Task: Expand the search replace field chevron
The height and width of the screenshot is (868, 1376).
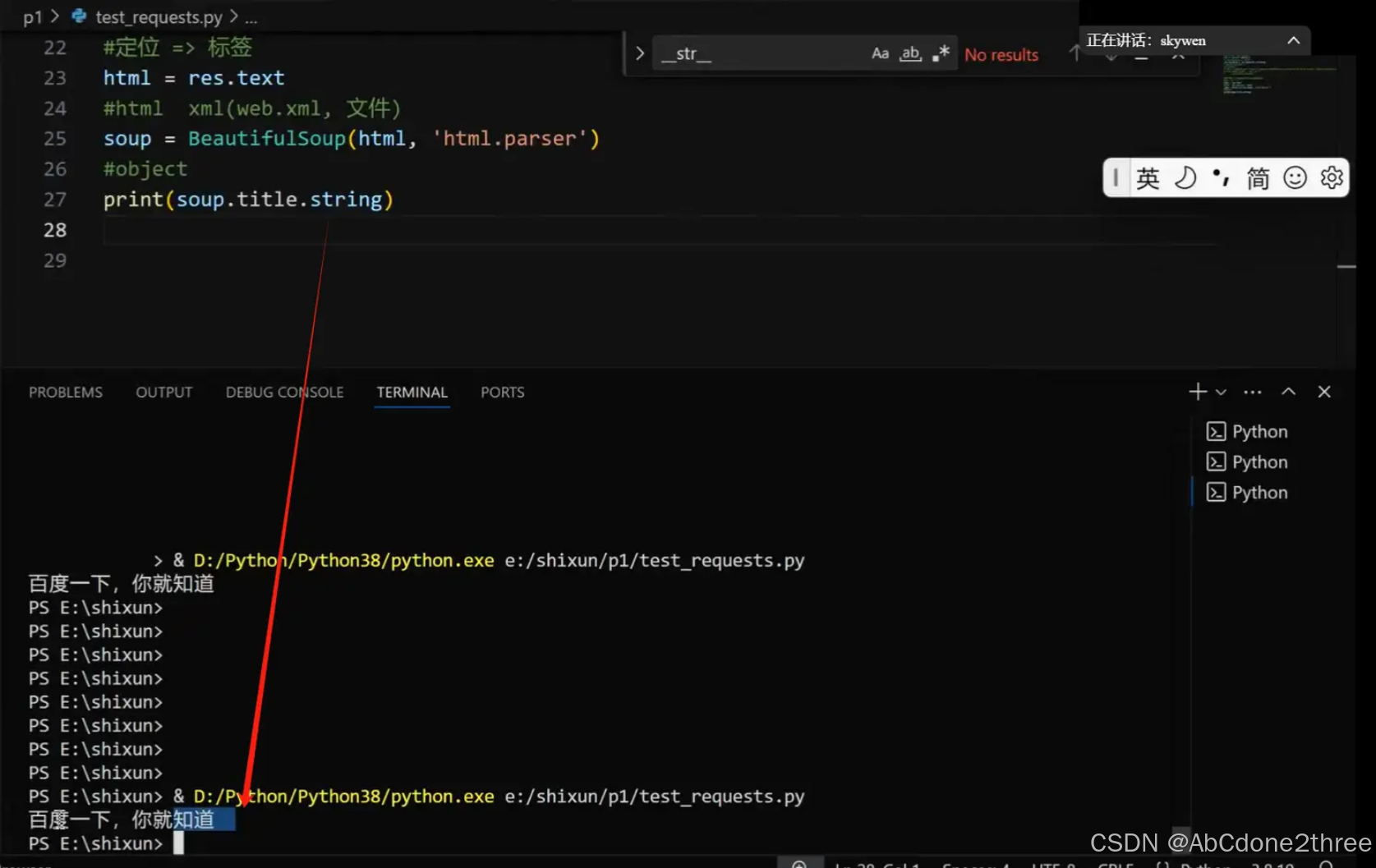Action: coord(640,53)
